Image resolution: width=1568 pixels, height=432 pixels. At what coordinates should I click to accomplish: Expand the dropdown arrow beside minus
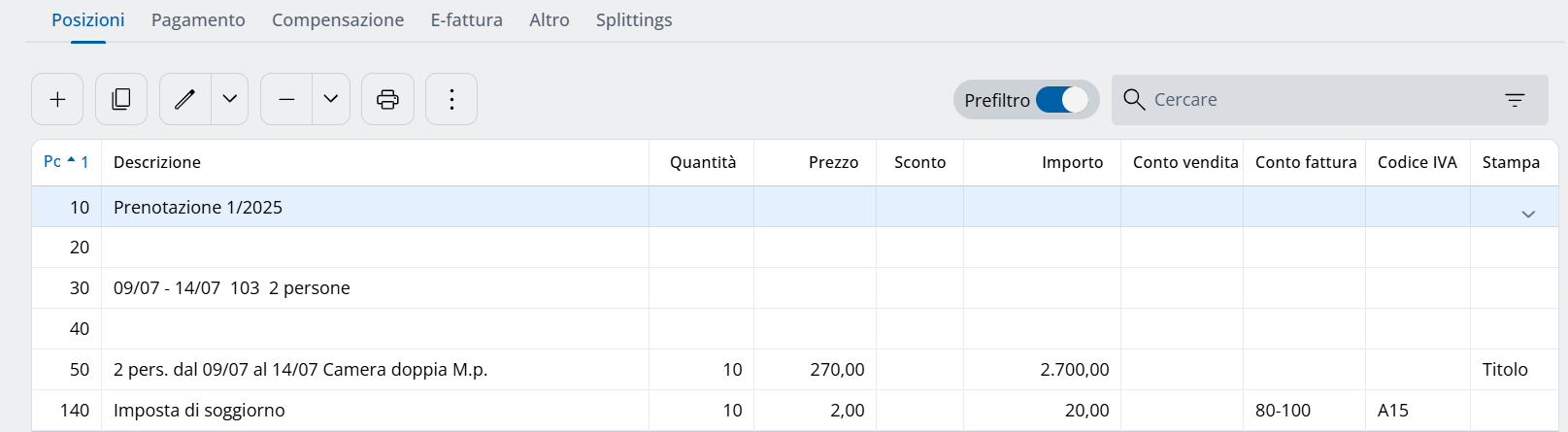[x=331, y=99]
